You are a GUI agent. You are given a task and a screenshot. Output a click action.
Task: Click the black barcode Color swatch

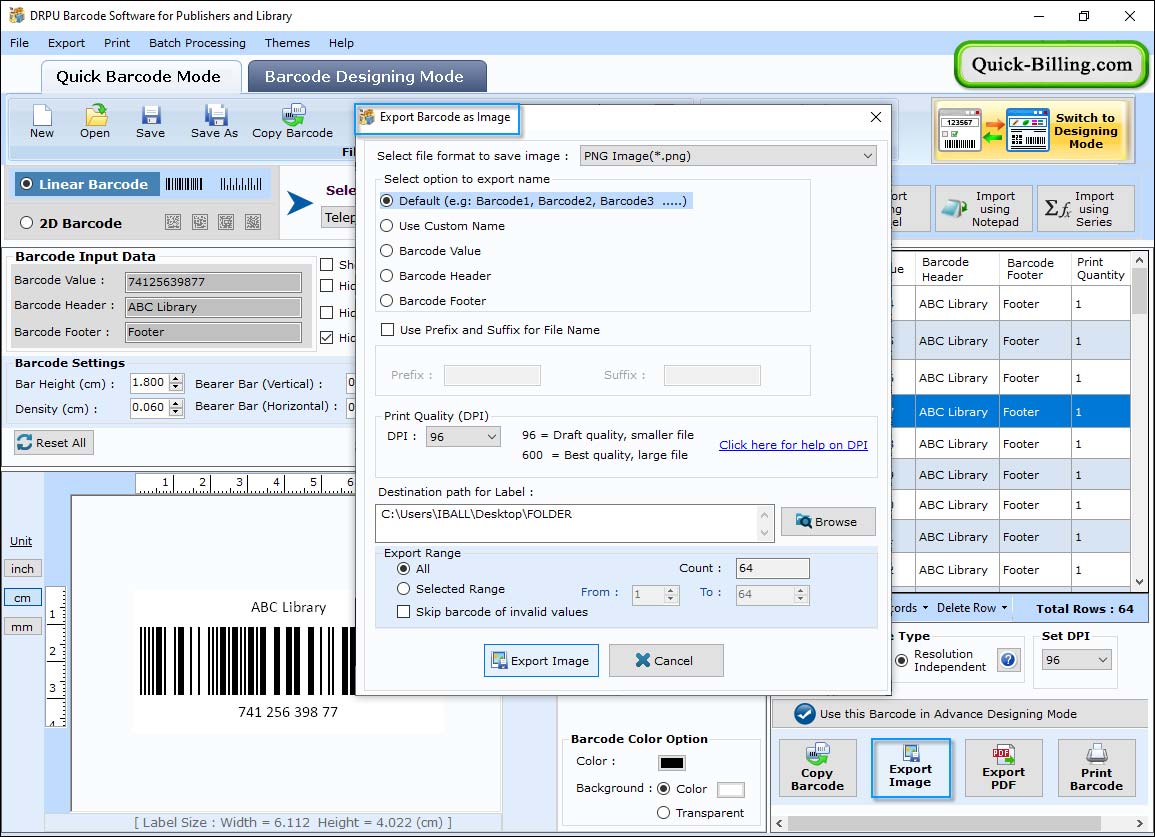[x=672, y=763]
